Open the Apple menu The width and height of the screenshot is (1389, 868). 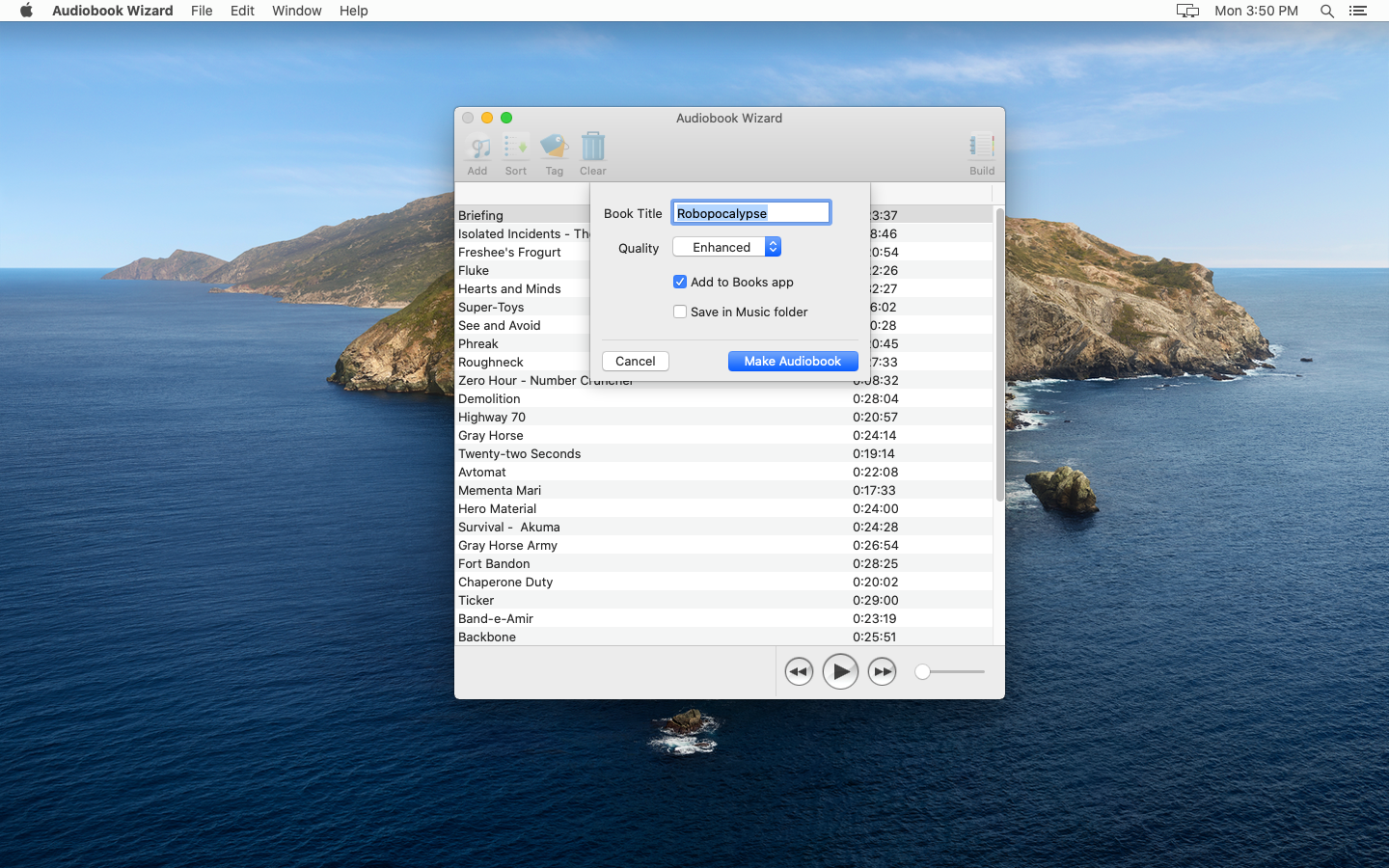[x=26, y=11]
